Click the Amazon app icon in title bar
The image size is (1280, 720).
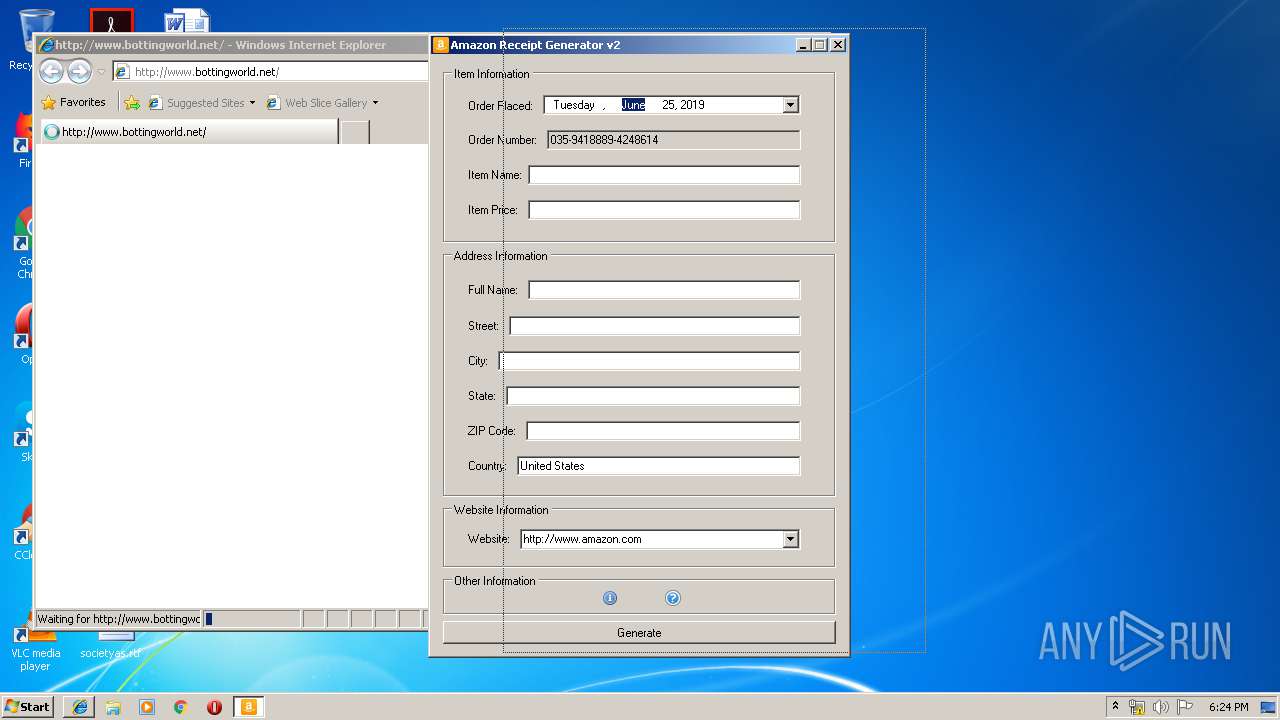click(440, 45)
